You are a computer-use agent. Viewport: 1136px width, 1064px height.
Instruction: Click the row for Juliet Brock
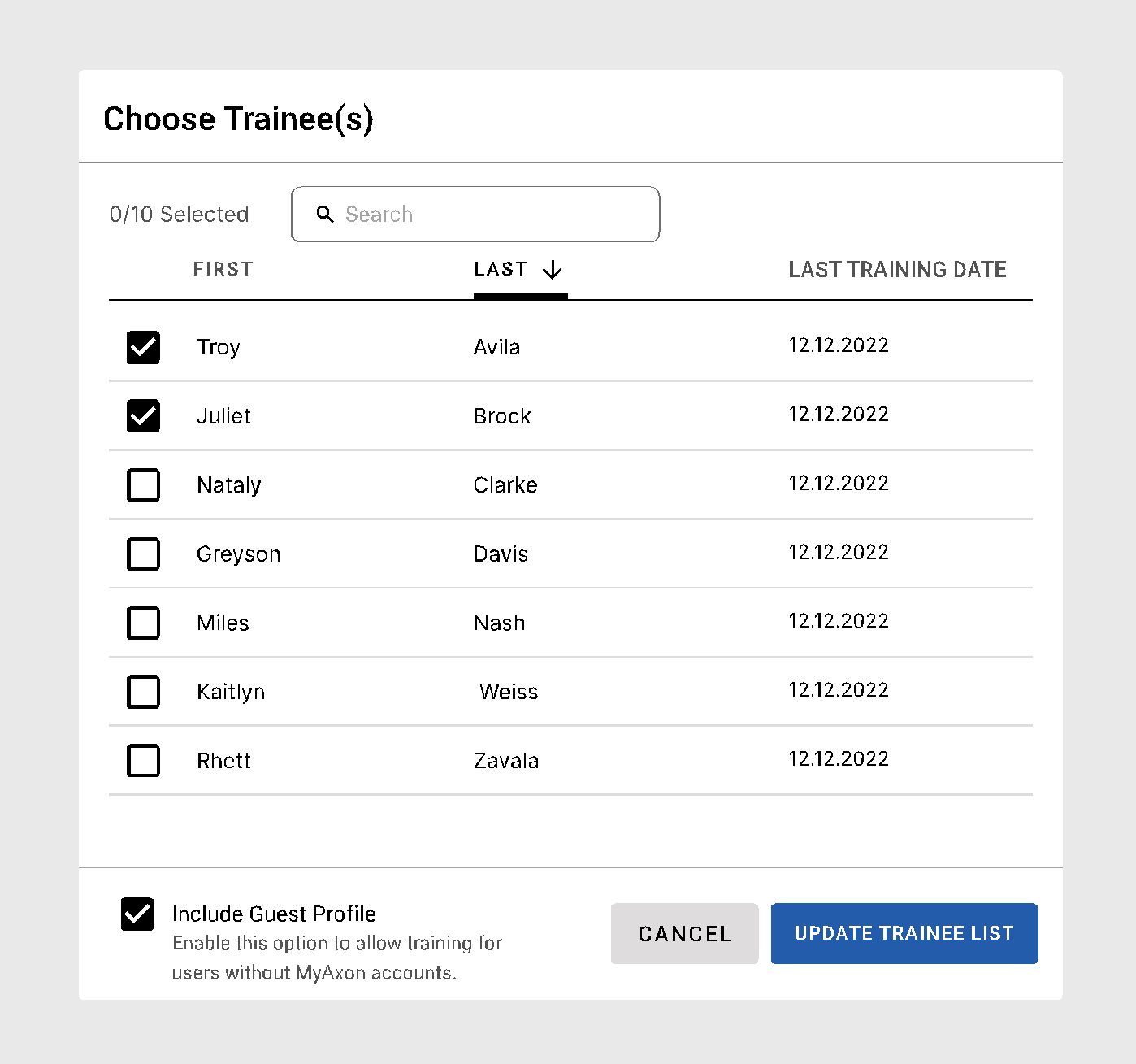[569, 415]
